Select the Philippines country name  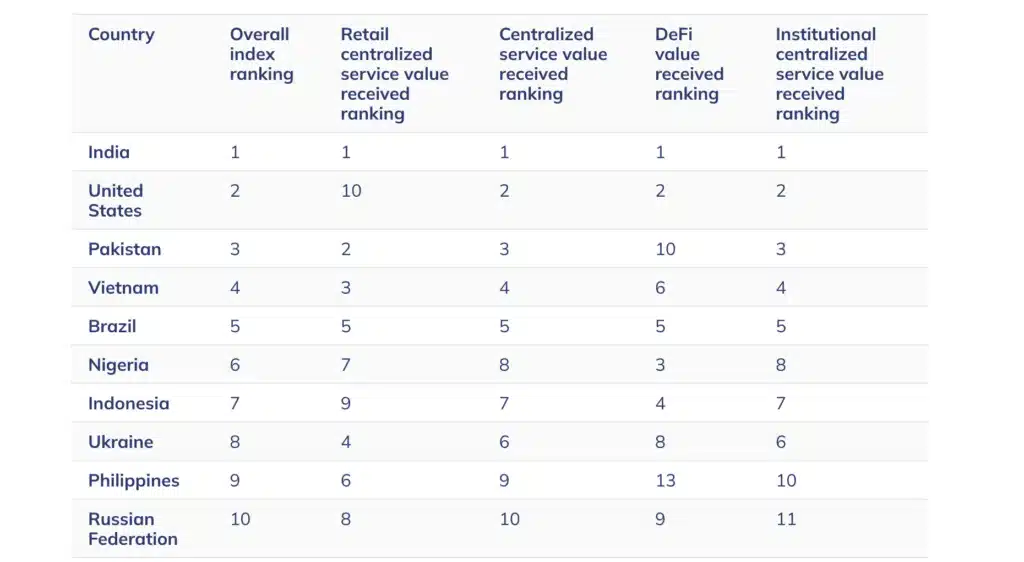coord(133,481)
